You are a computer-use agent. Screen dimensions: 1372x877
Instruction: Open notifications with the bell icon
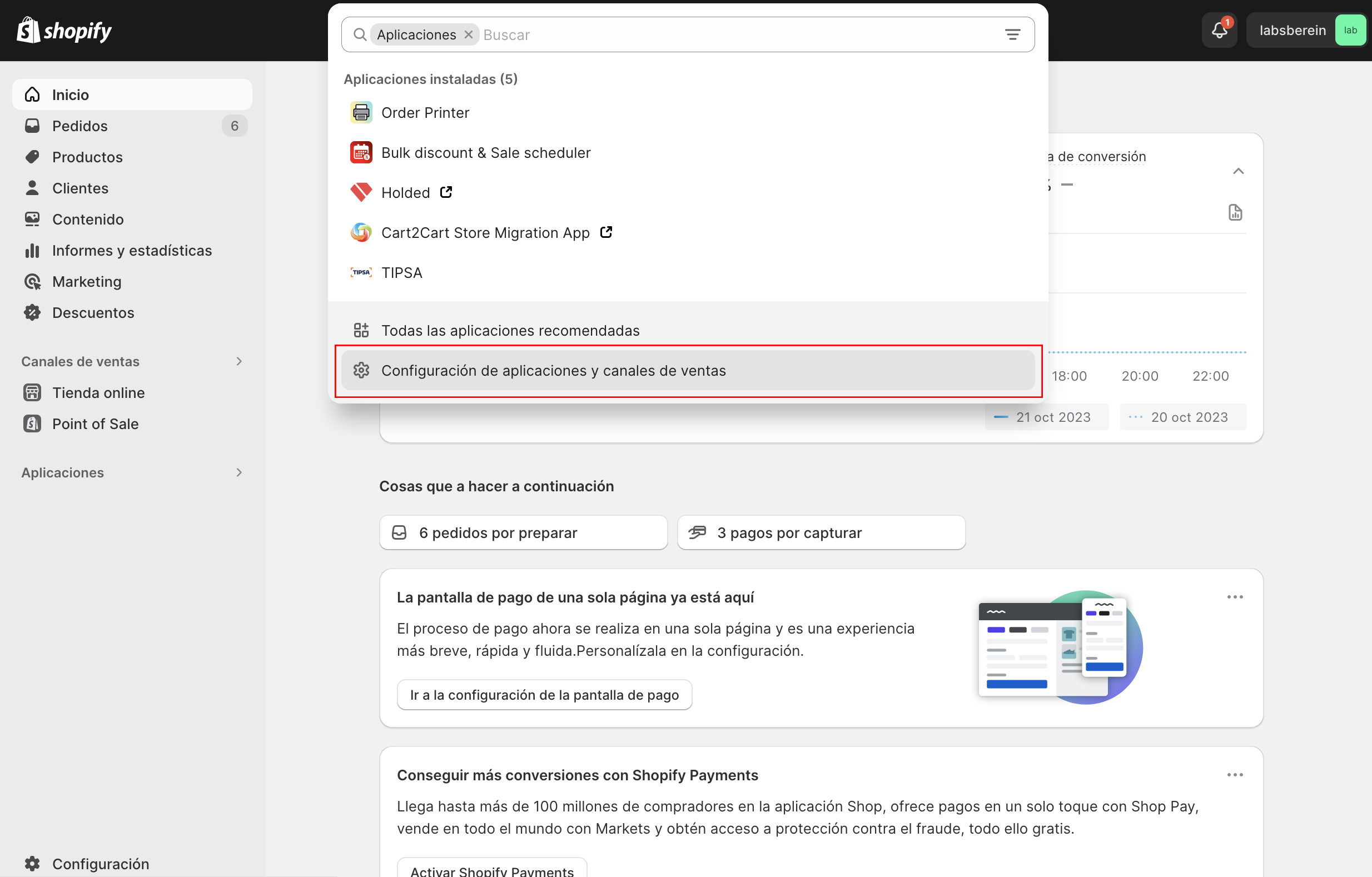[x=1219, y=29]
